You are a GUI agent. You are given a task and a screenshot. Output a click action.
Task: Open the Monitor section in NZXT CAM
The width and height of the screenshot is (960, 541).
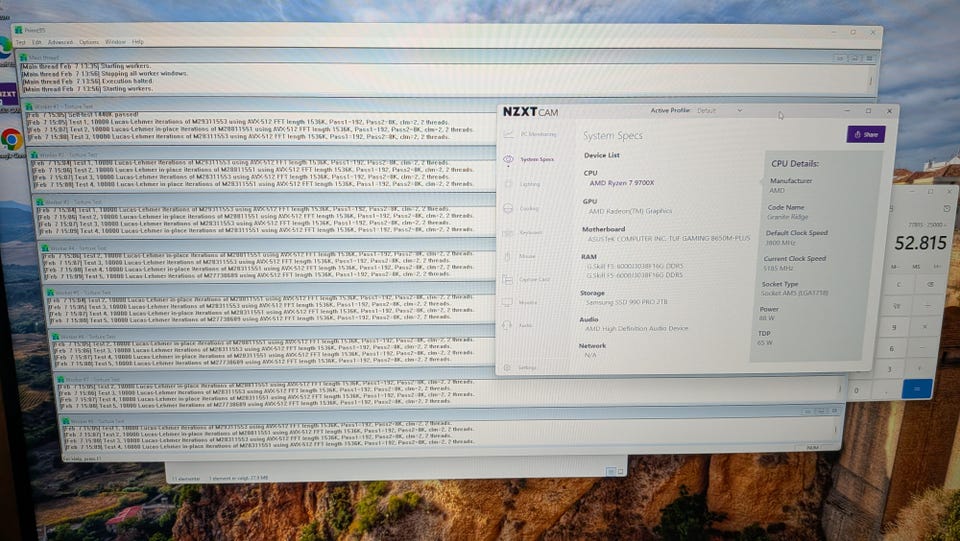520,302
